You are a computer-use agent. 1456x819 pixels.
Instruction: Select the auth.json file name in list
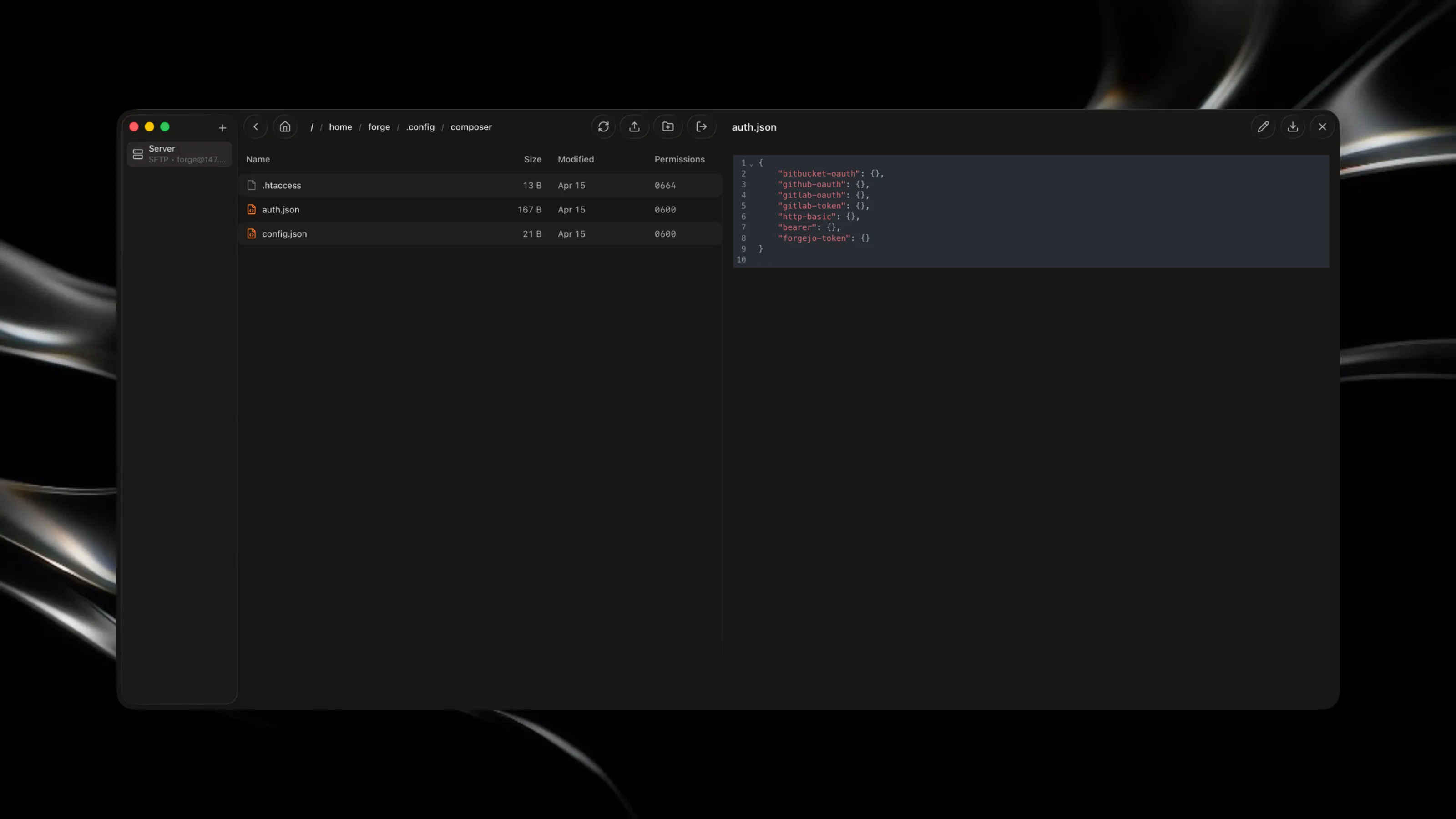tap(280, 210)
